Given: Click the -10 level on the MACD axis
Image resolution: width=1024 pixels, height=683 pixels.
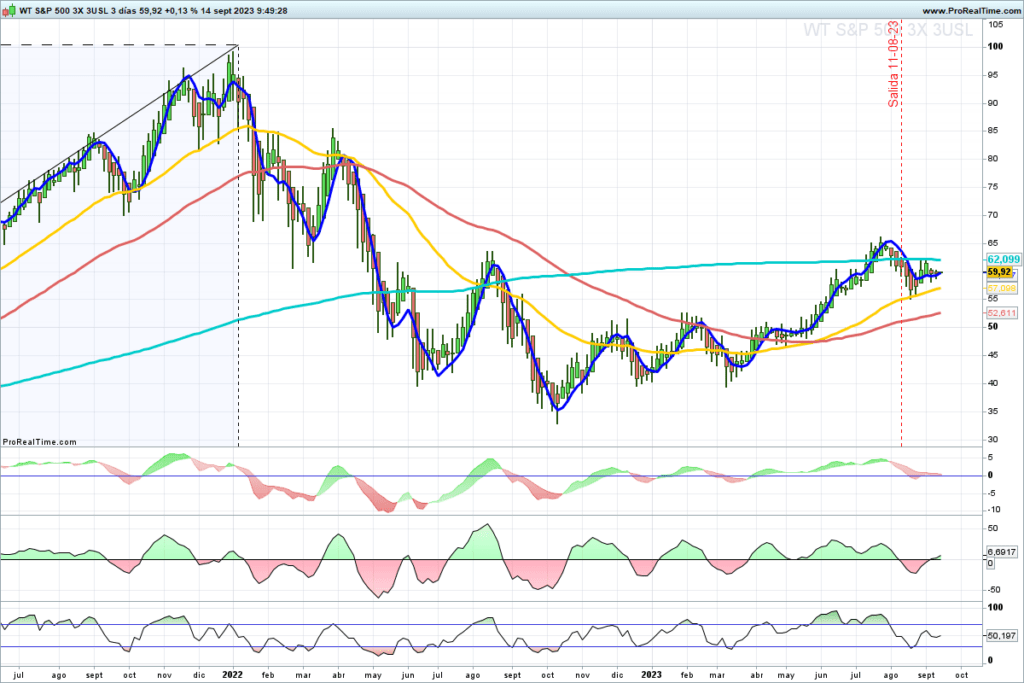Looking at the screenshot, I should tap(993, 510).
